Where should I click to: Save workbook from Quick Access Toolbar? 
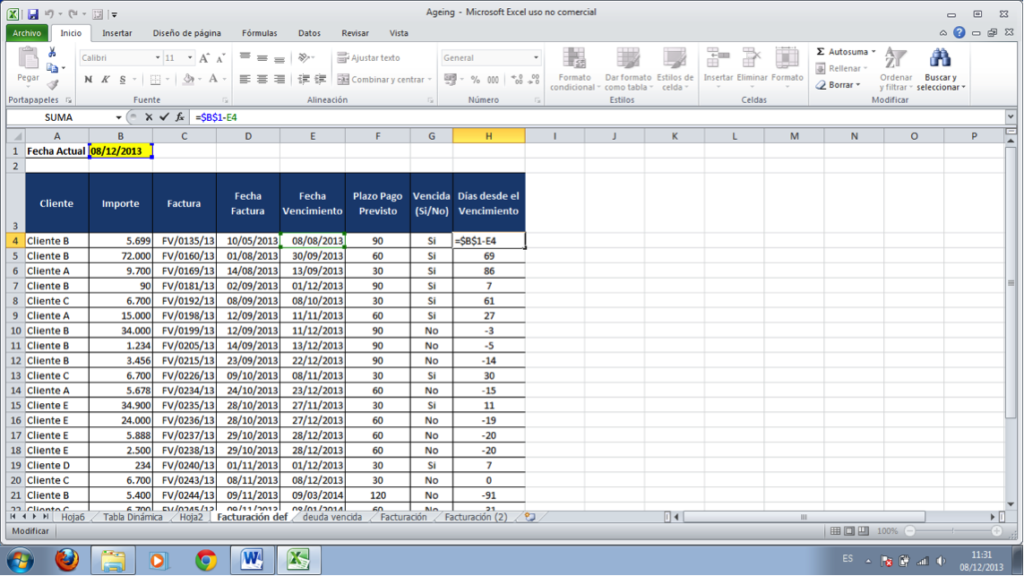(x=33, y=14)
